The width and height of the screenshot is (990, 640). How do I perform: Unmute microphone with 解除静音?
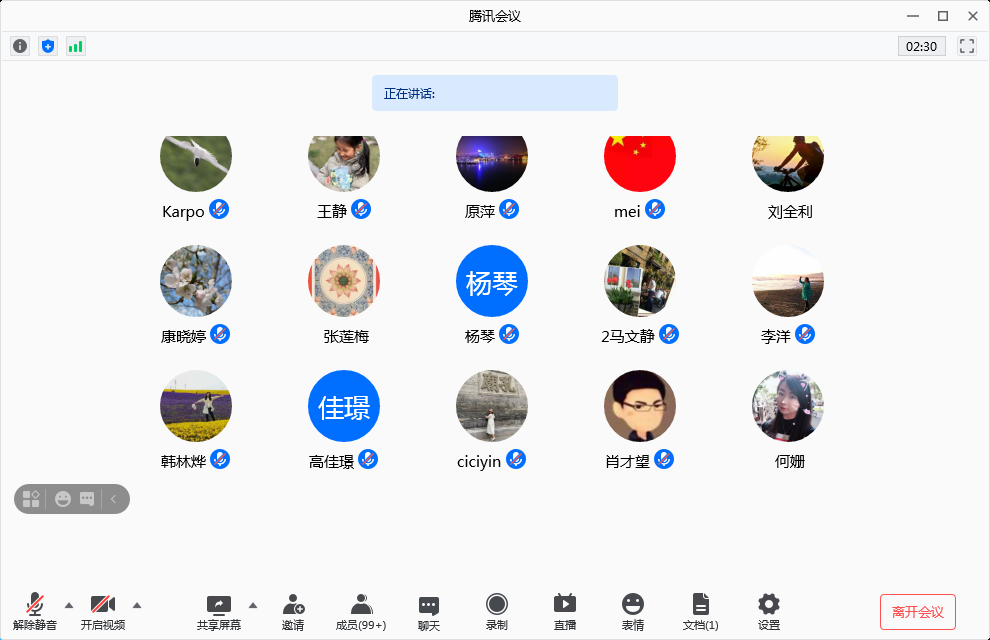[35, 611]
